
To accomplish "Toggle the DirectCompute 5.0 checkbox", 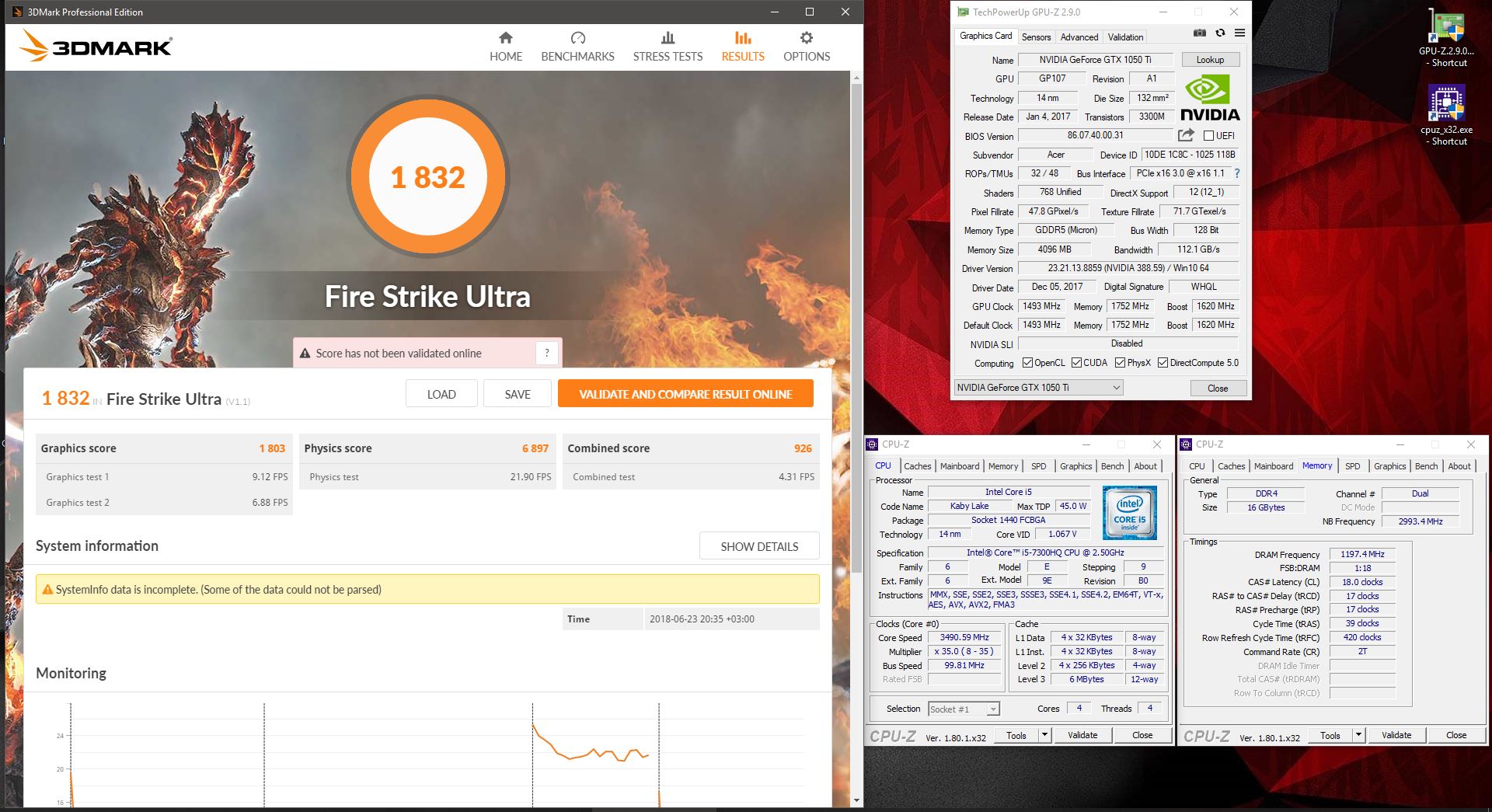I will 1163,363.
